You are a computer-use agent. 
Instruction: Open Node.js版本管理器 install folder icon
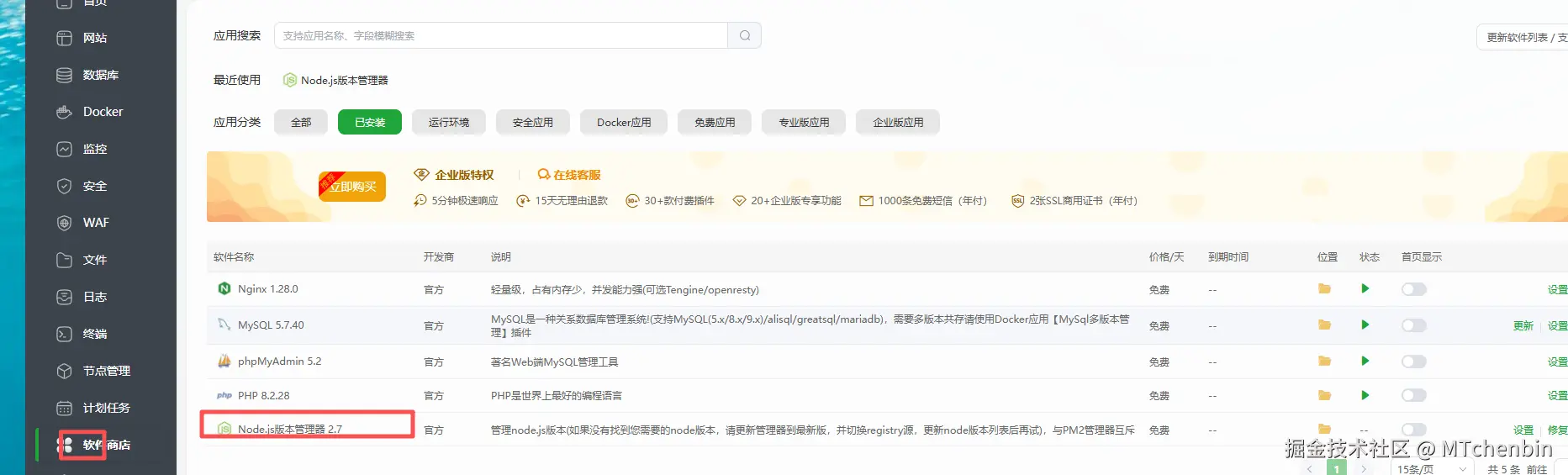tap(1324, 428)
